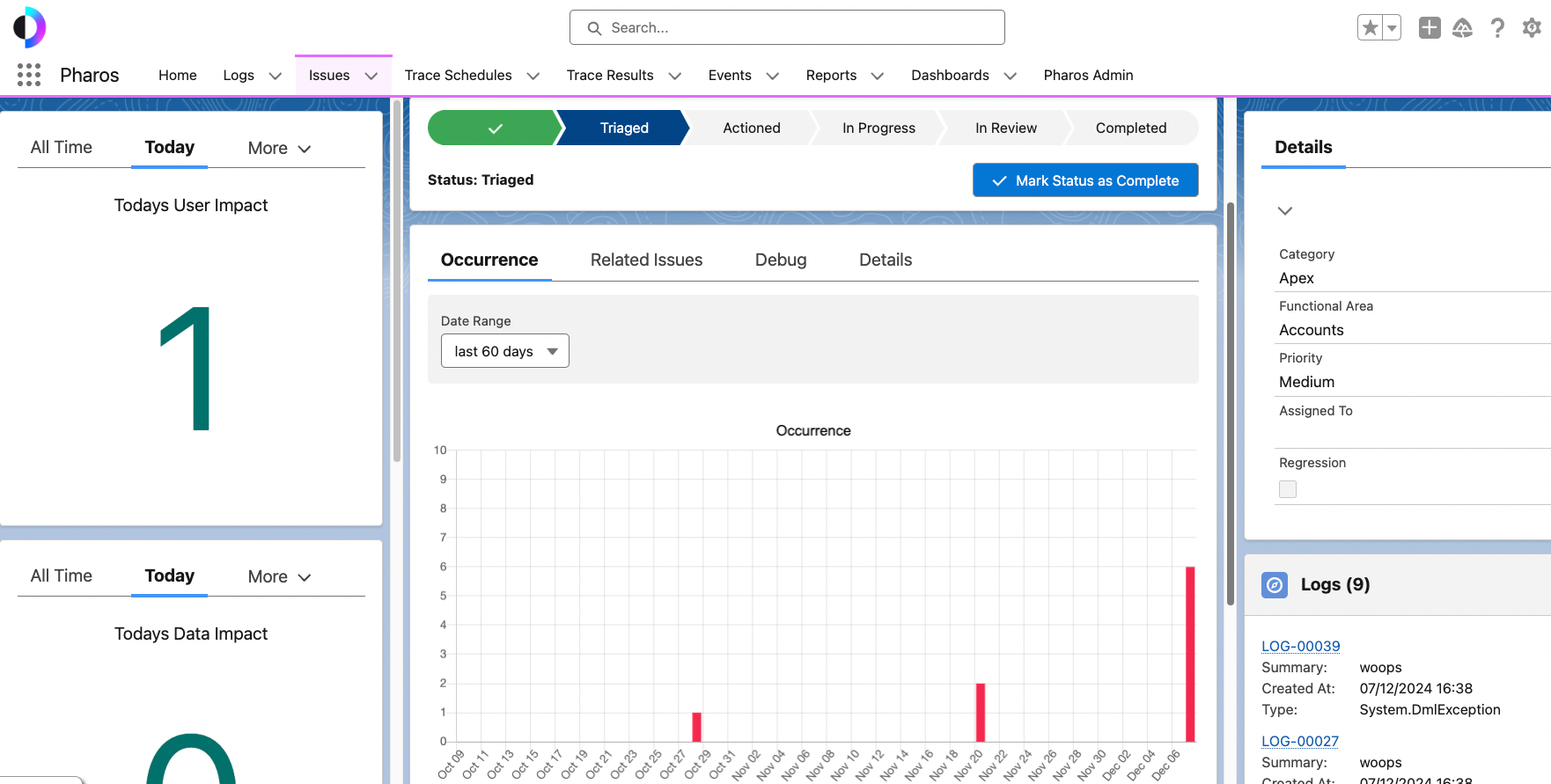The image size is (1551, 784).
Task: Expand the Dashboards dropdown chevron
Action: click(1011, 76)
